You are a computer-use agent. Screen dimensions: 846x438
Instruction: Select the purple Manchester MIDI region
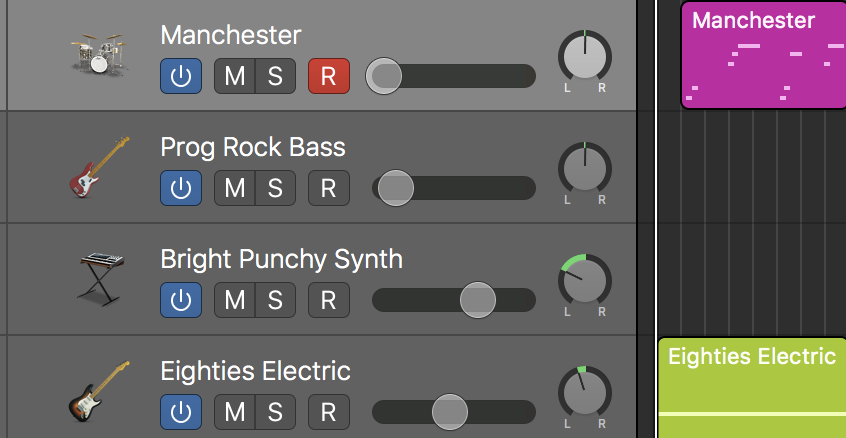[763, 55]
